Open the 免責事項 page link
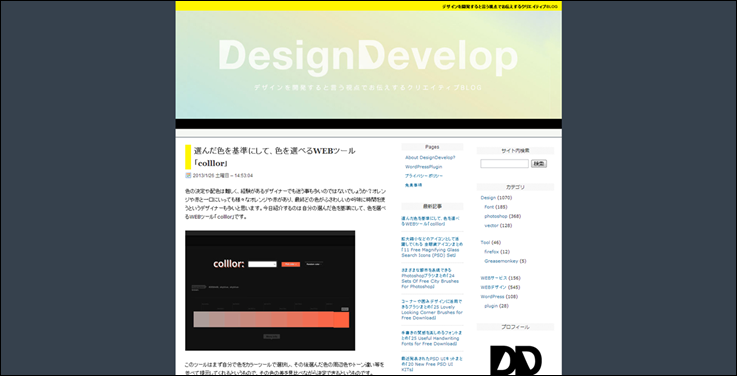This screenshot has height=376, width=737. [414, 185]
